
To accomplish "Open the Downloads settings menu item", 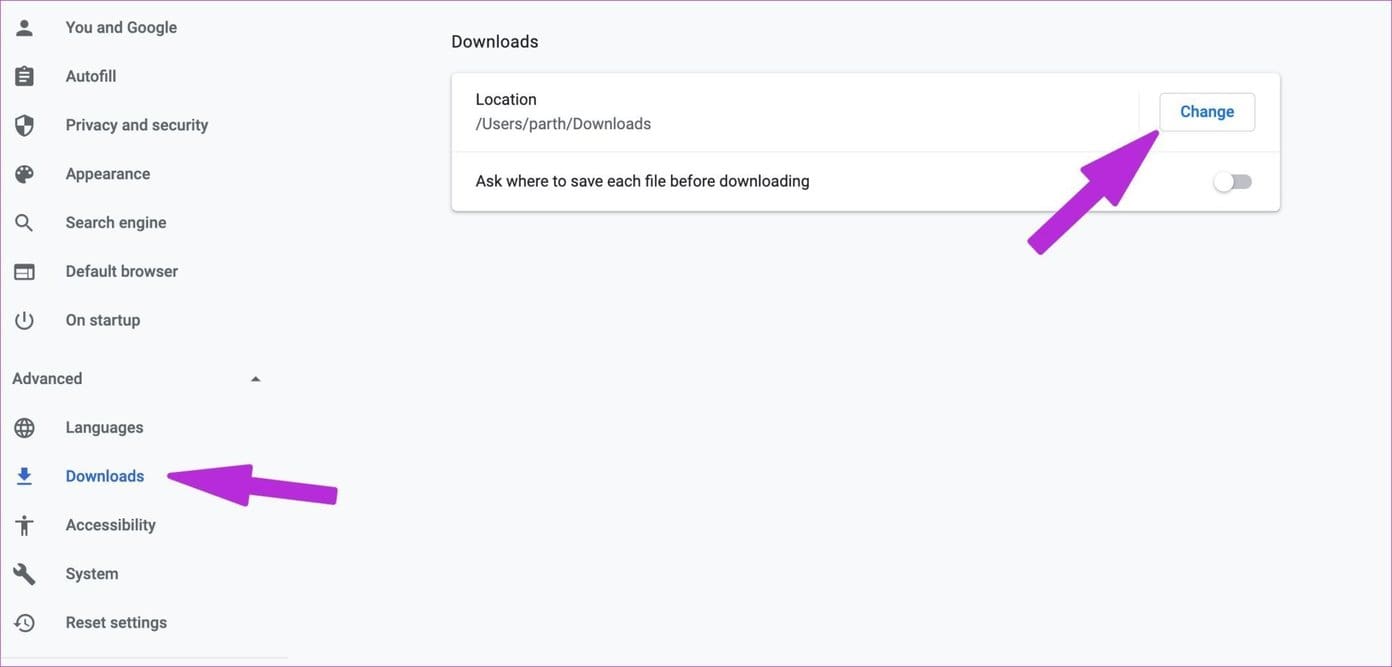I will pyautogui.click(x=105, y=476).
